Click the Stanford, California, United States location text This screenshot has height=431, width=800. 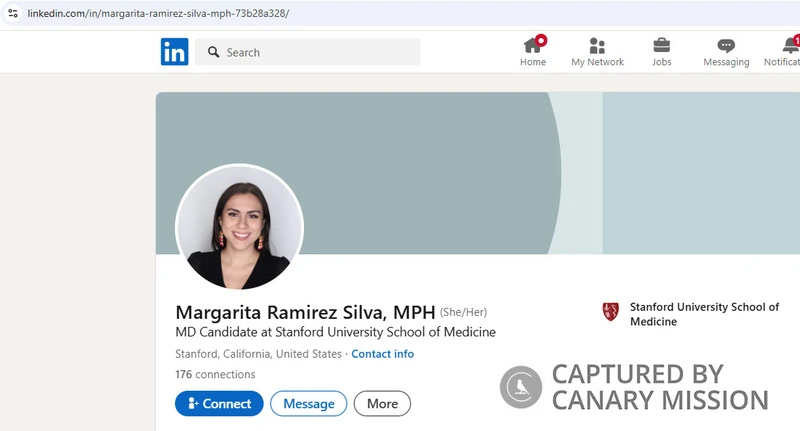point(258,354)
